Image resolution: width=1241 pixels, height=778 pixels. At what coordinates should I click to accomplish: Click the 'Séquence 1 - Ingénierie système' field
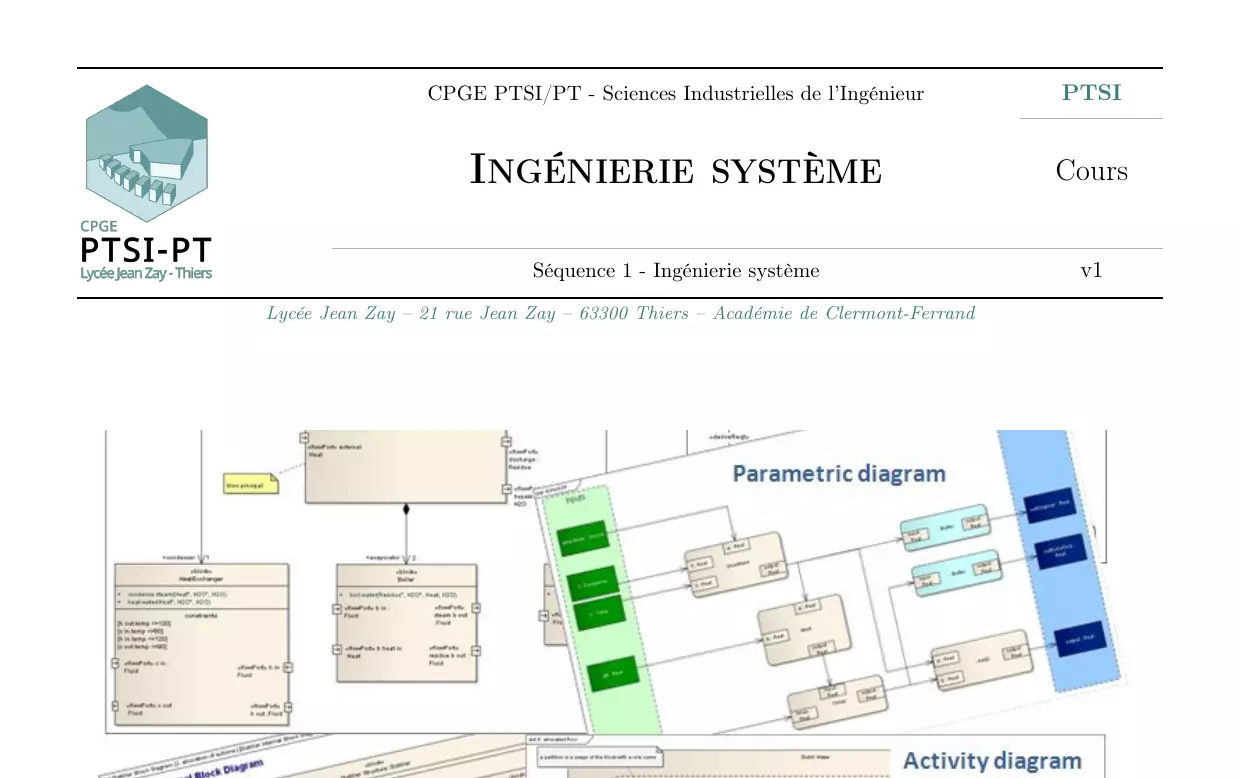[675, 270]
